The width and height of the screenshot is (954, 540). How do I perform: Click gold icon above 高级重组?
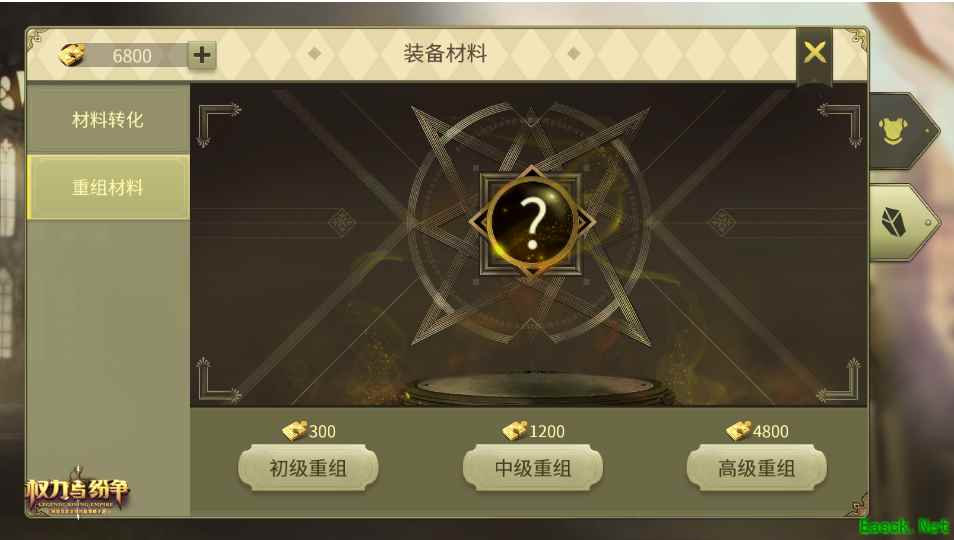pos(738,431)
